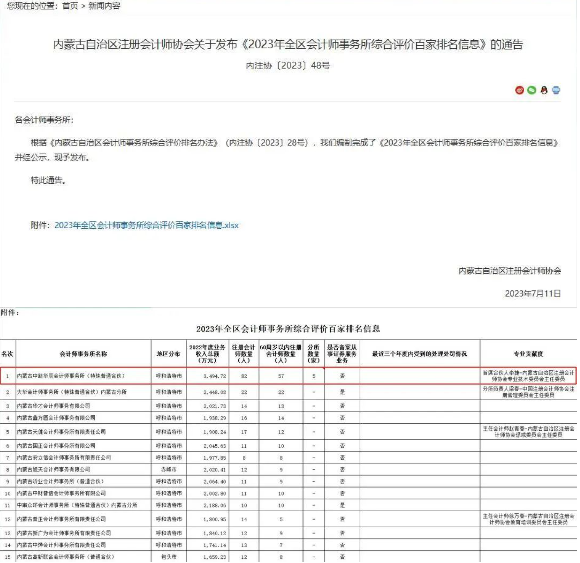The height and width of the screenshot is (563, 580).
Task: Share the notice via the WeChat icon
Action: (x=532, y=90)
